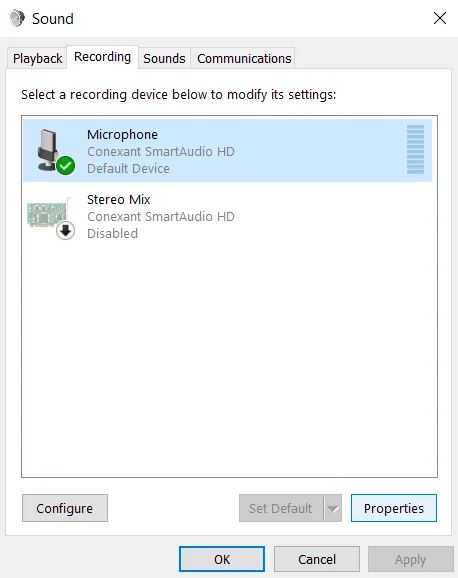Screen dimensions: 458x578
Task: Open microphone Properties
Action: pyautogui.click(x=394, y=508)
